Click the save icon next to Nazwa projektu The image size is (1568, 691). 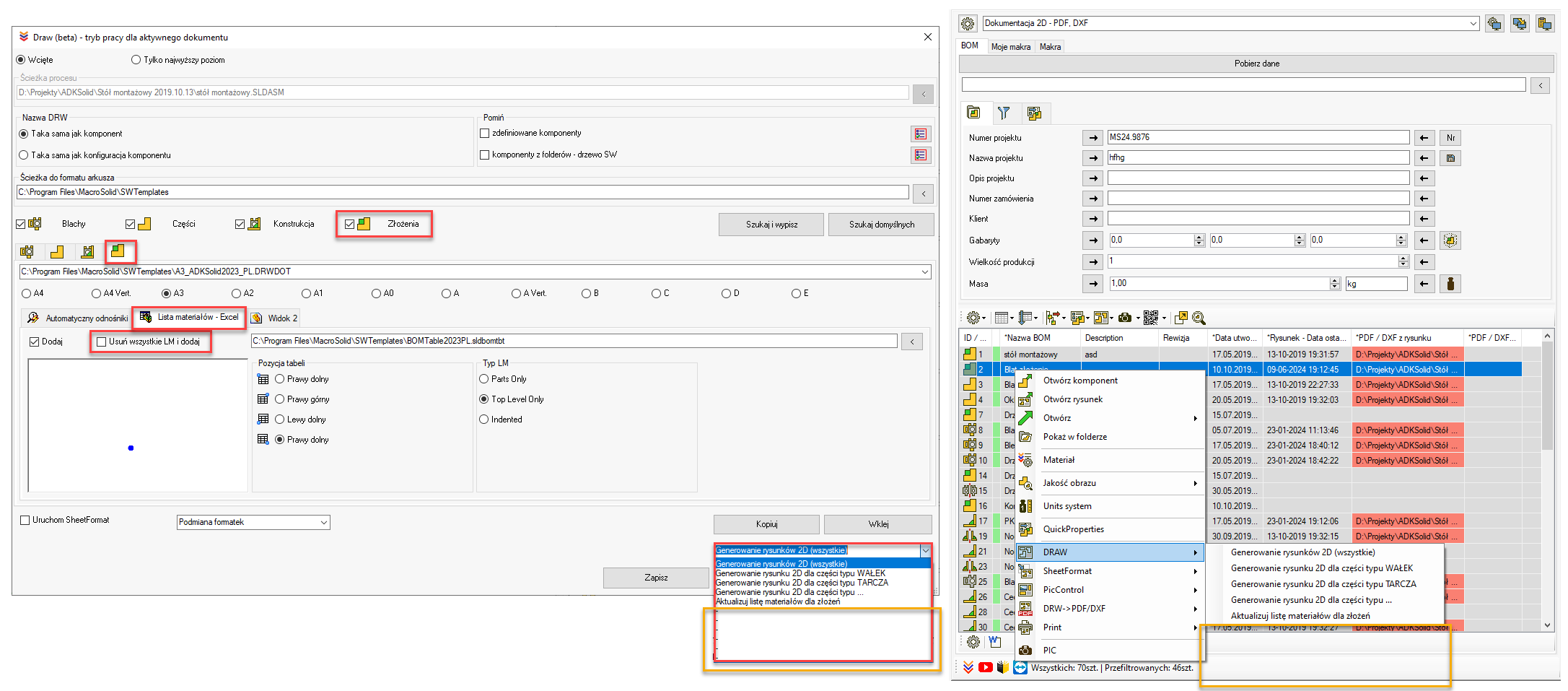click(x=1450, y=158)
